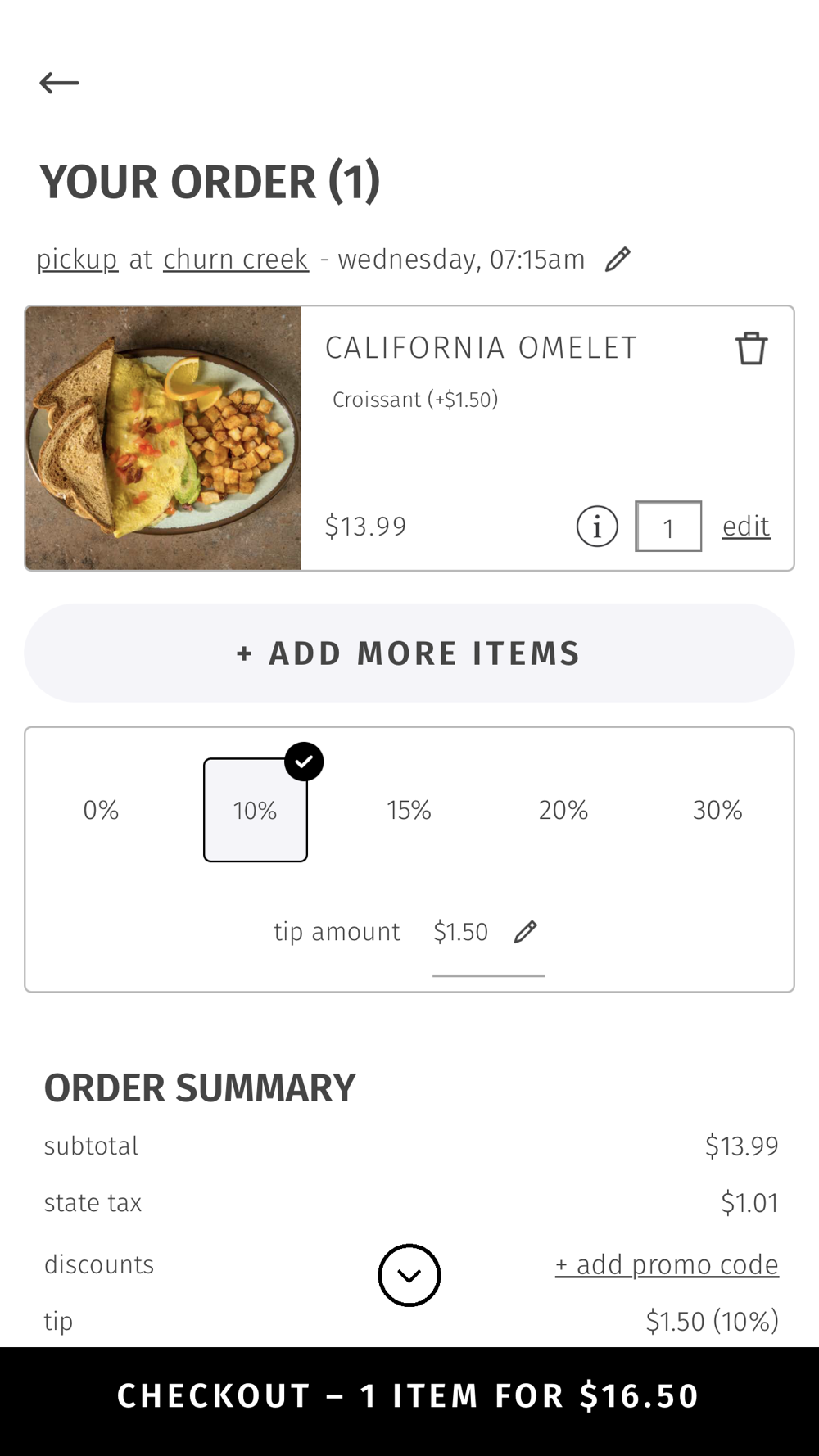Choose 15% tip option
Image resolution: width=819 pixels, height=1456 pixels.
point(409,810)
